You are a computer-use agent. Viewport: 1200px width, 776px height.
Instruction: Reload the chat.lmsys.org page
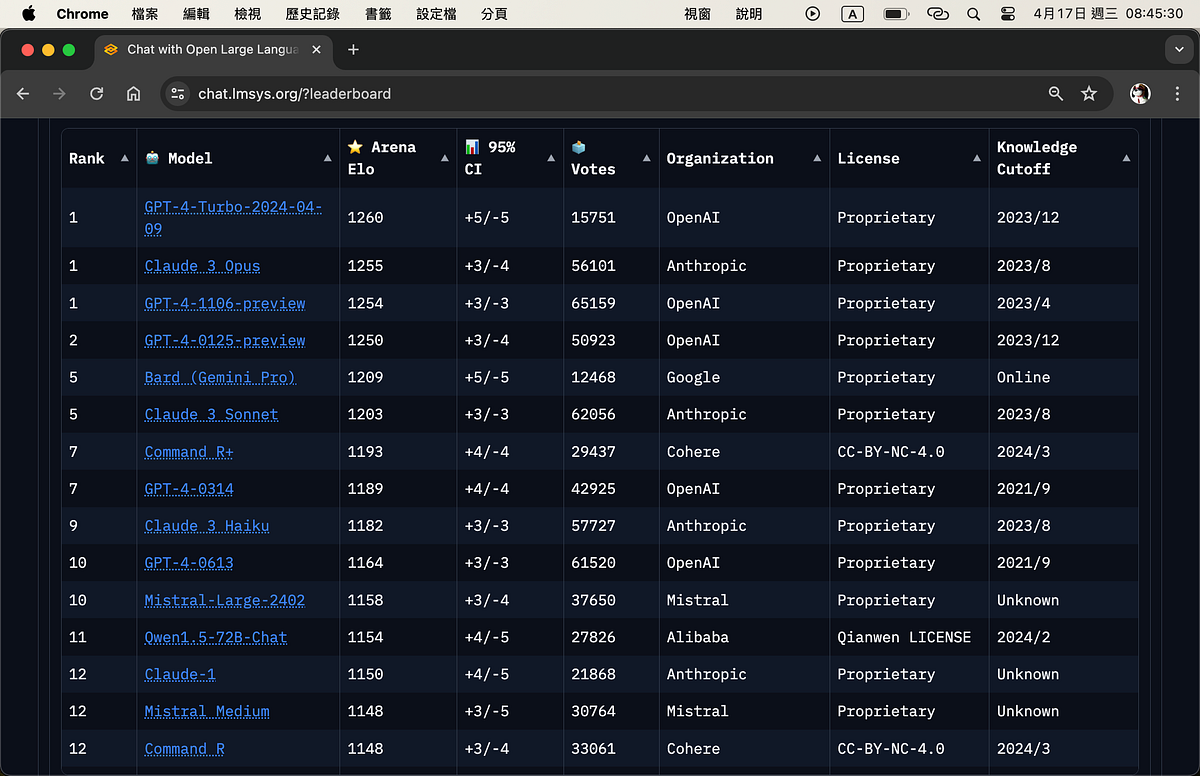(x=96, y=93)
